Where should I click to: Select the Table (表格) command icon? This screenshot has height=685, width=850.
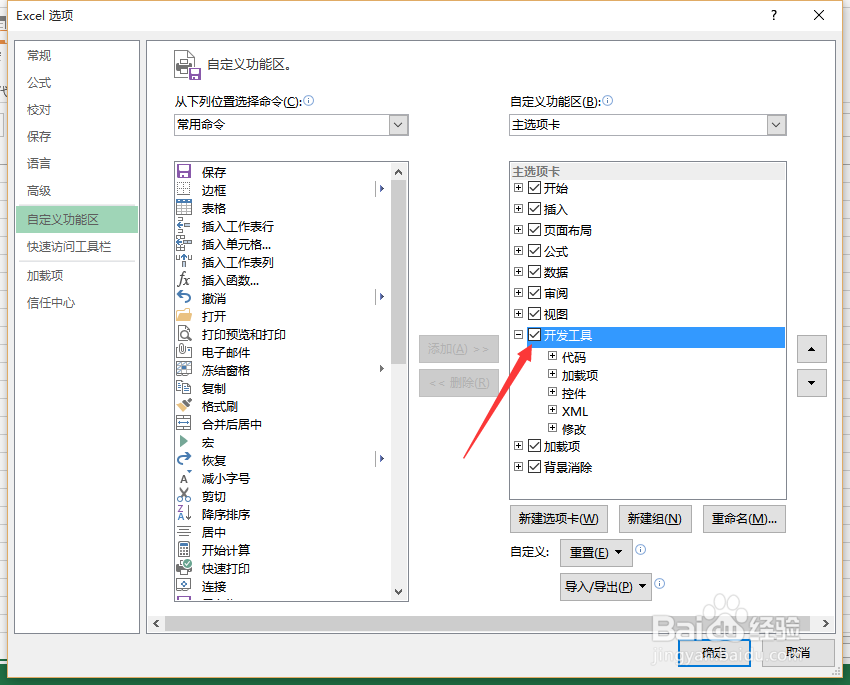[184, 207]
